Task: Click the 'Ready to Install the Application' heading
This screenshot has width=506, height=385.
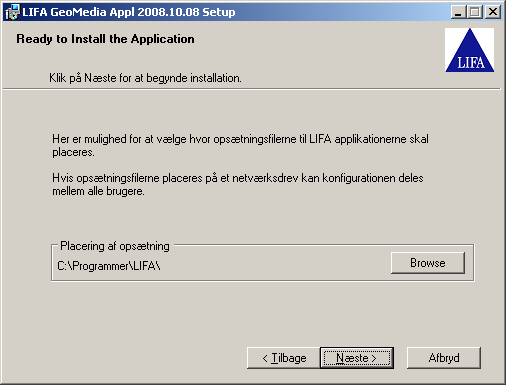Action: tap(105, 39)
